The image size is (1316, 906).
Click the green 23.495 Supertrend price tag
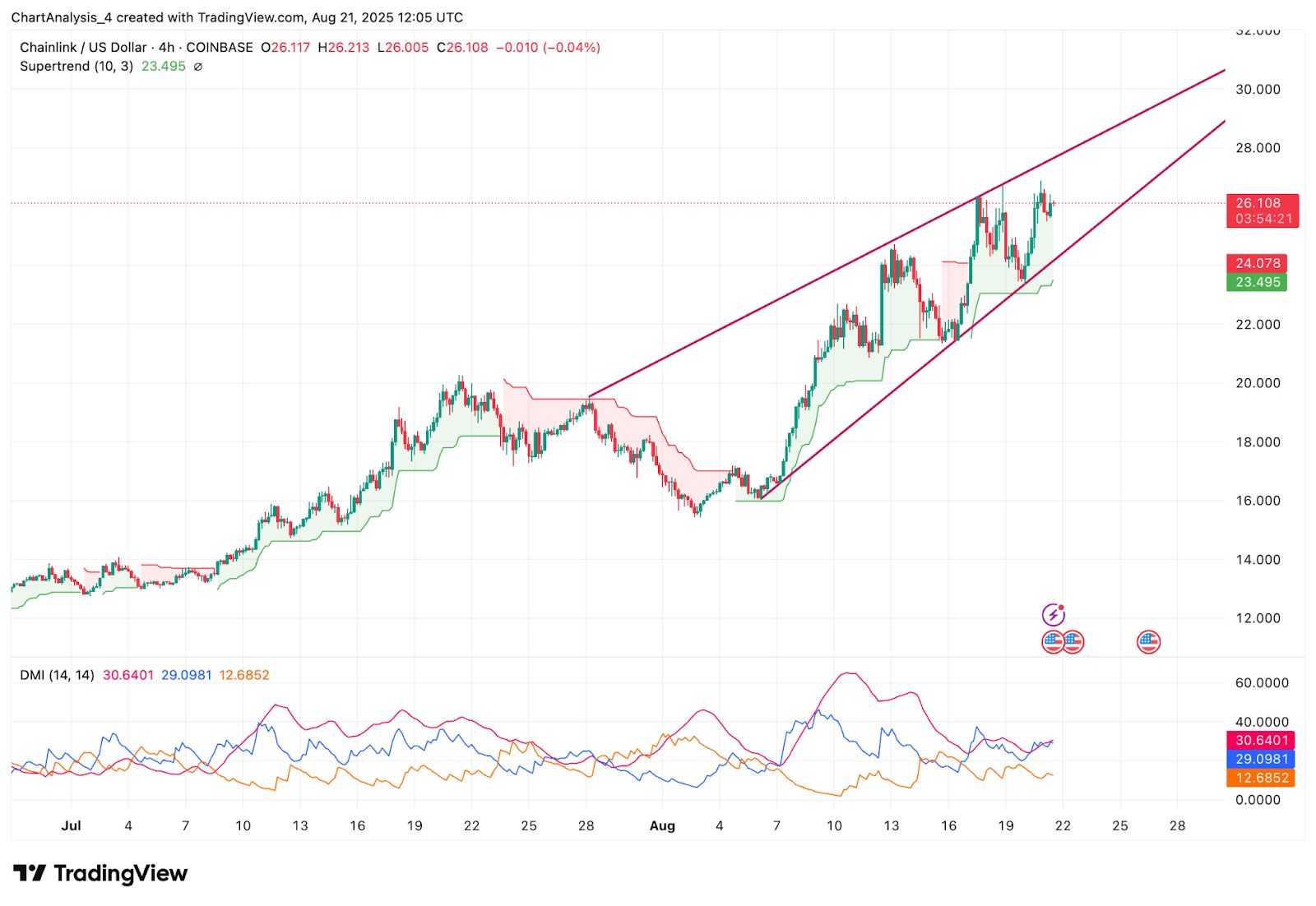coord(1257,282)
